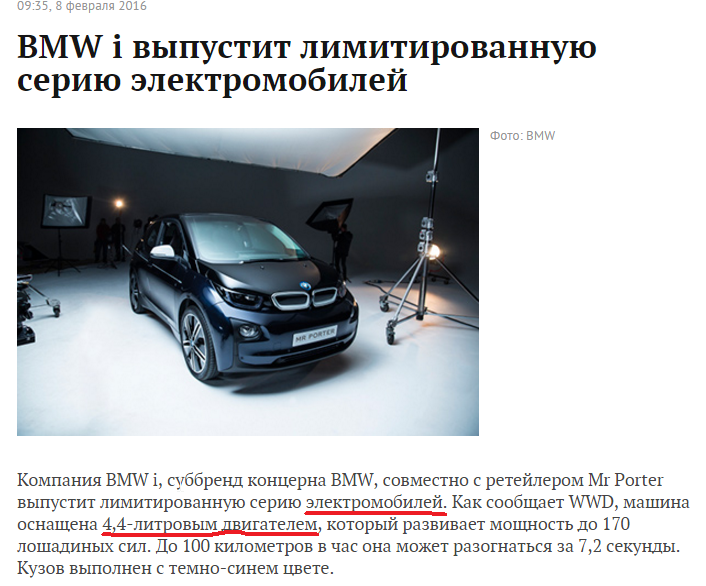
Task: Click the underlined word 'электромобилей' in paragraph
Action: pyautogui.click(x=374, y=502)
